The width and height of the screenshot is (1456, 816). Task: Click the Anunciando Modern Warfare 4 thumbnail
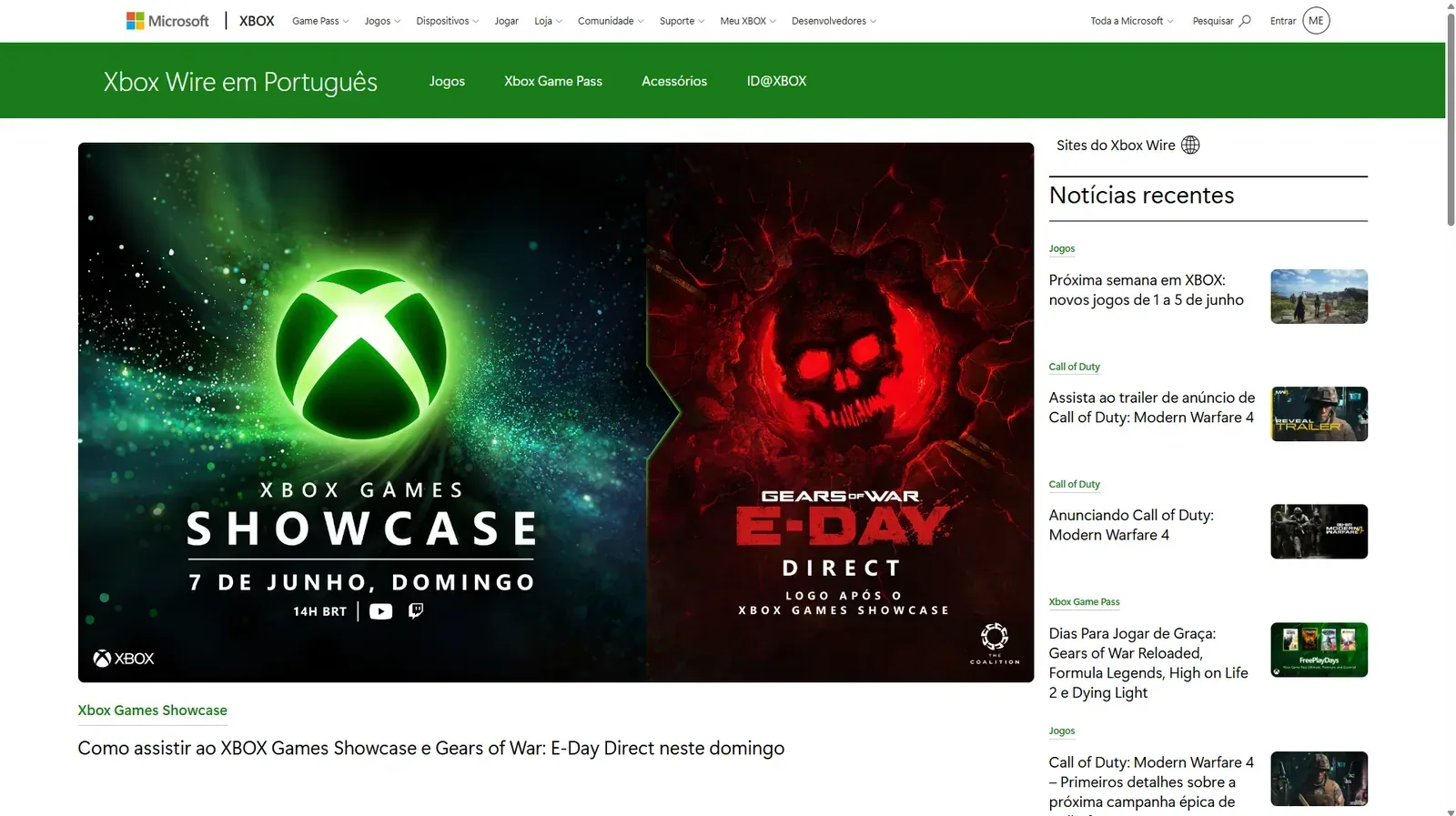[1319, 531]
